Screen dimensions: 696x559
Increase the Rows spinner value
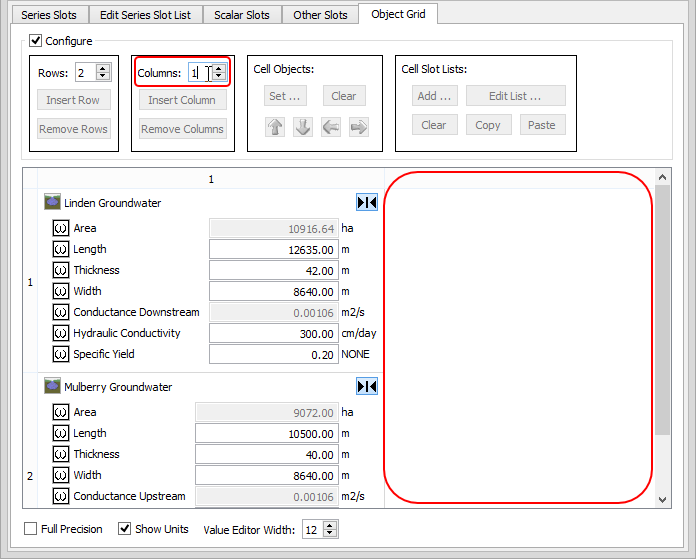106,68
